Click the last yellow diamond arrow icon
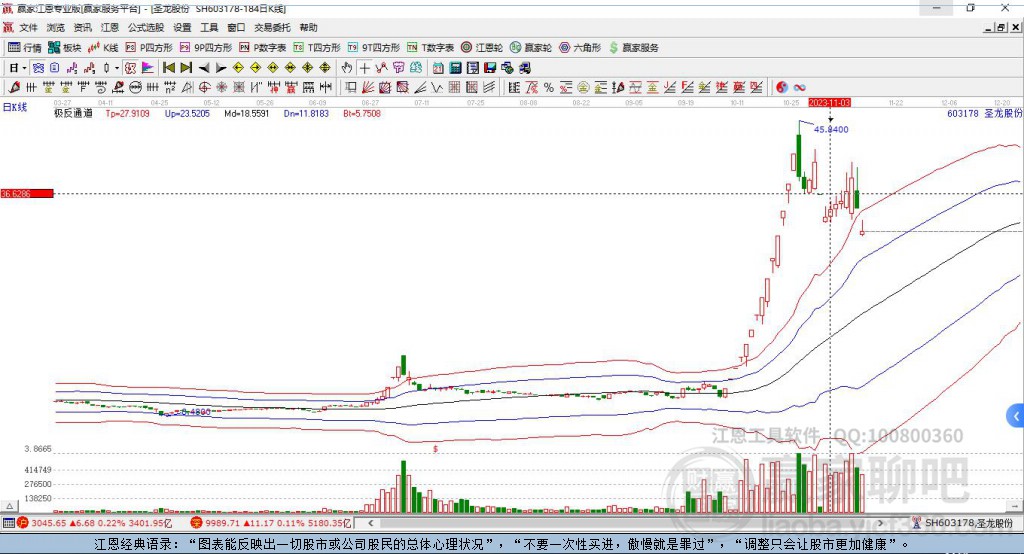 (x=325, y=68)
